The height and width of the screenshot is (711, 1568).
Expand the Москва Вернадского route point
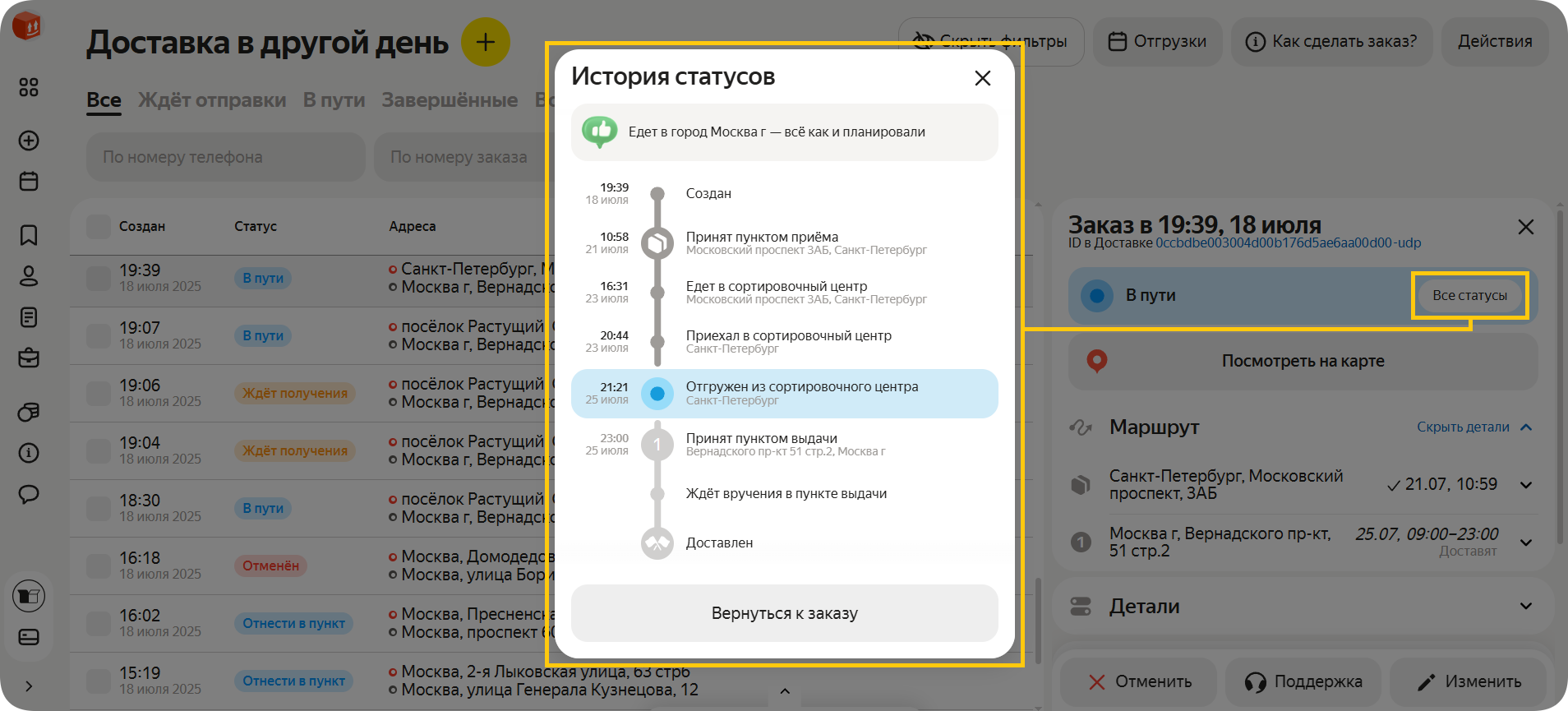[1525, 542]
